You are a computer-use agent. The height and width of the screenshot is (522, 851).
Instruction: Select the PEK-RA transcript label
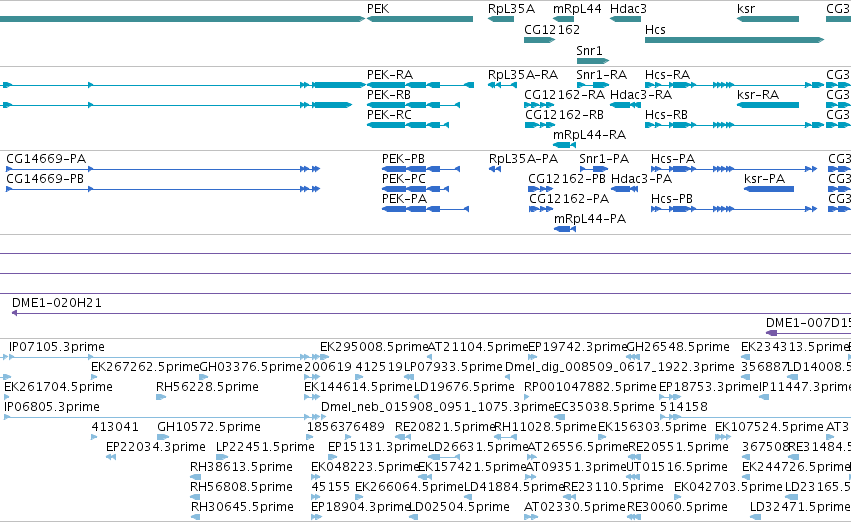[390, 74]
